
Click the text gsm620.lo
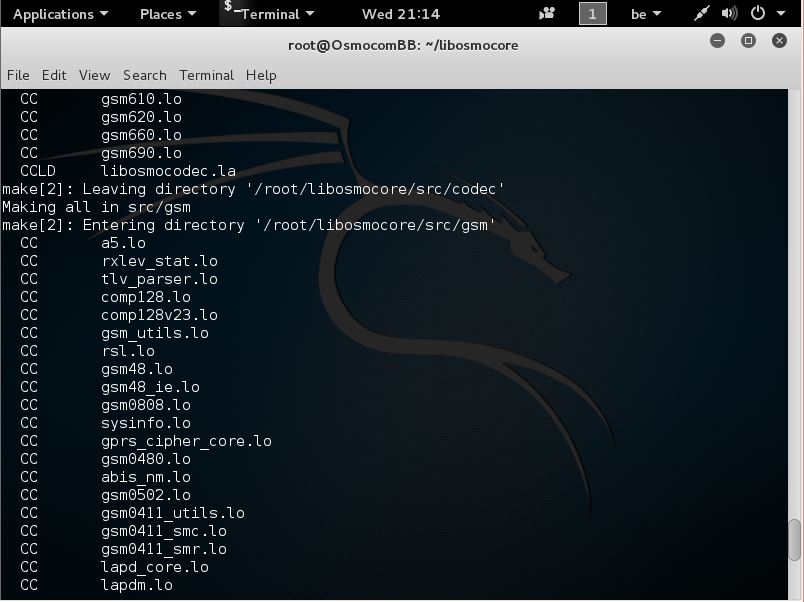pos(141,117)
